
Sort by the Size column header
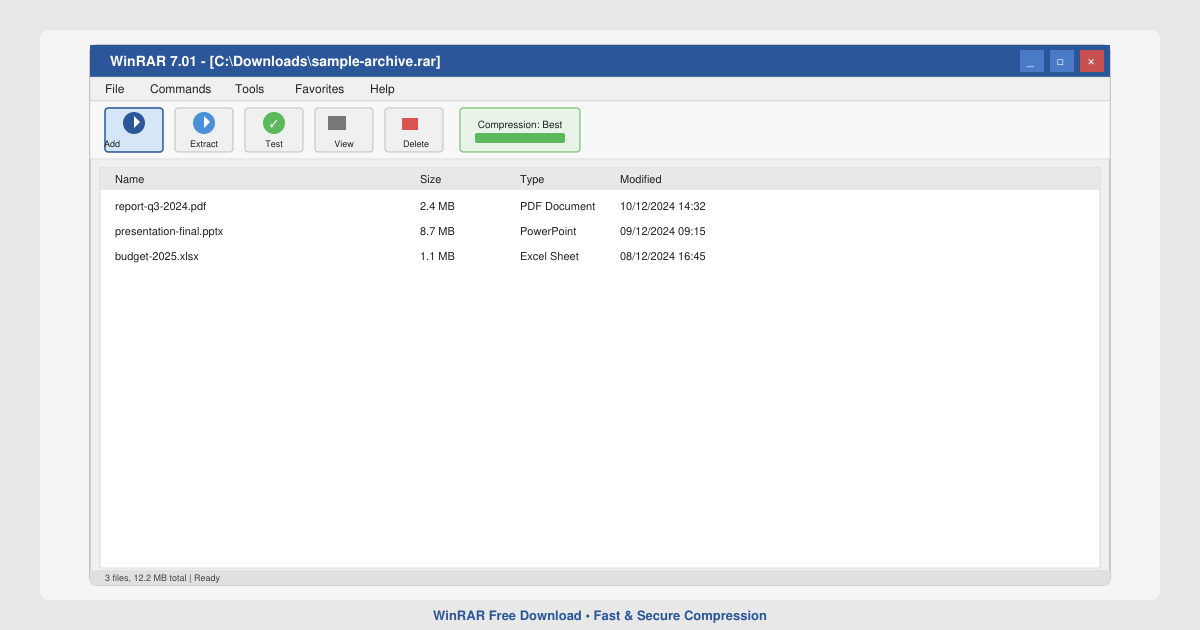tap(430, 179)
